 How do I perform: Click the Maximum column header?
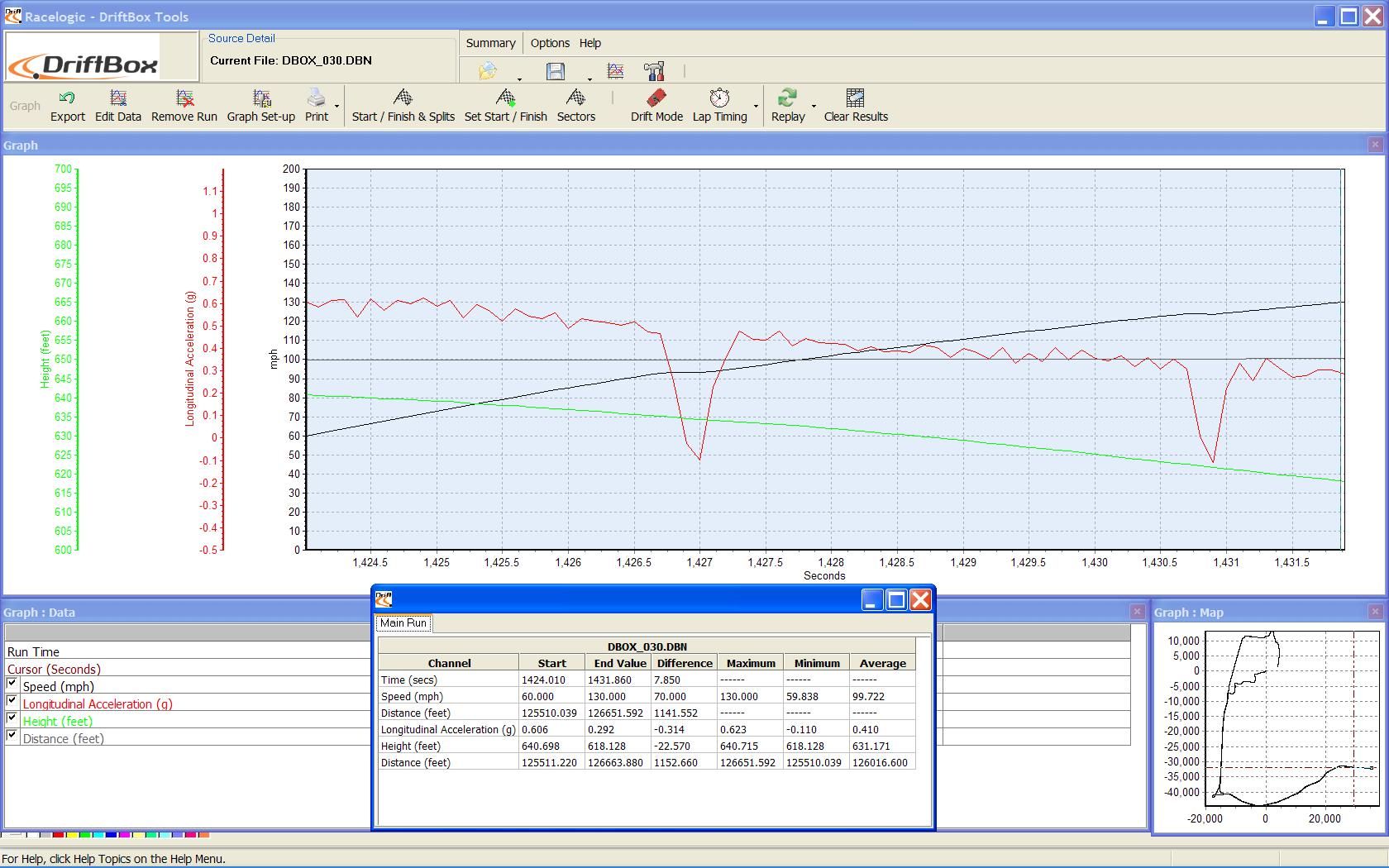coord(751,663)
